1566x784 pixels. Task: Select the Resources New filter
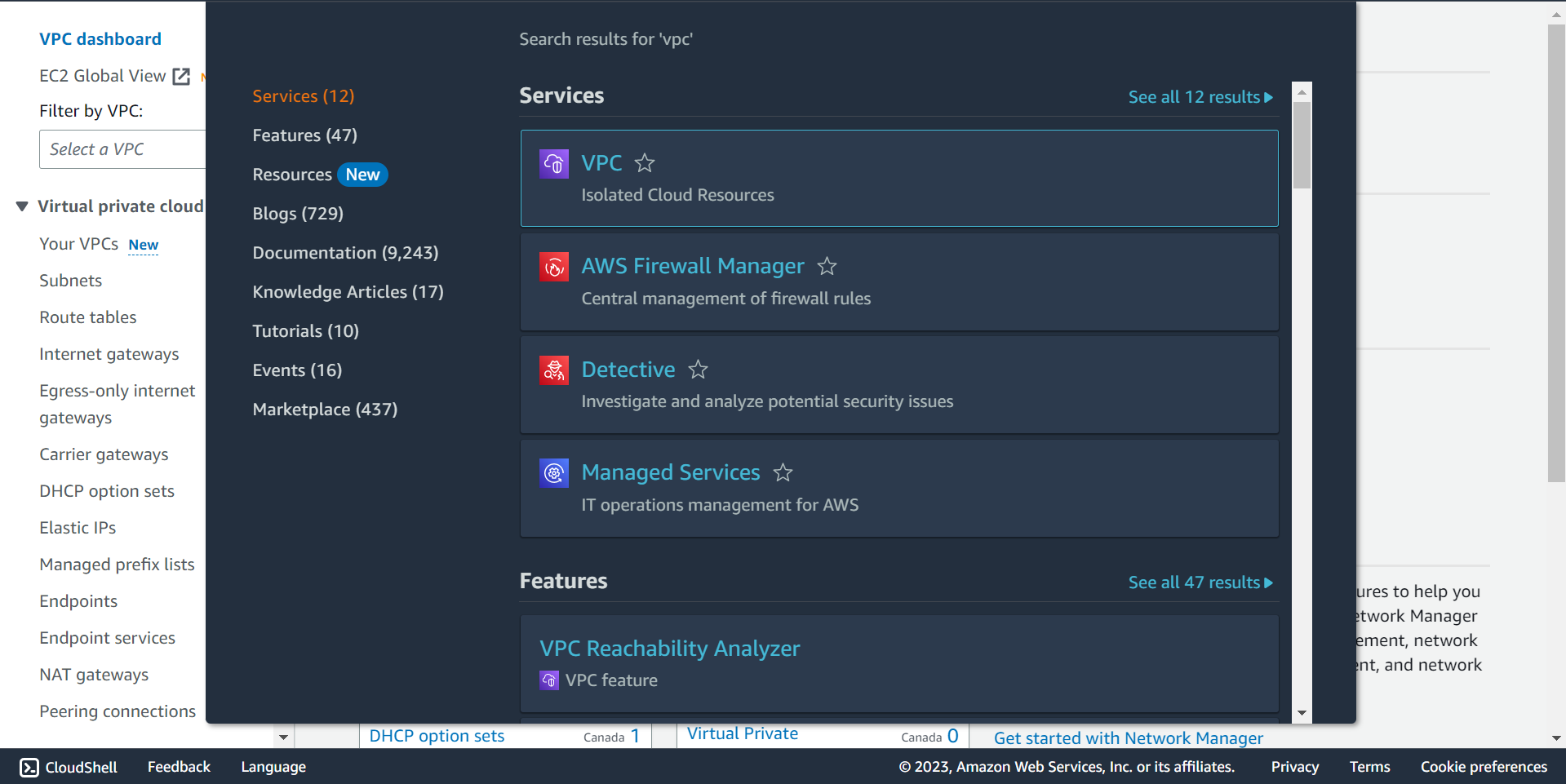pyautogui.click(x=320, y=175)
